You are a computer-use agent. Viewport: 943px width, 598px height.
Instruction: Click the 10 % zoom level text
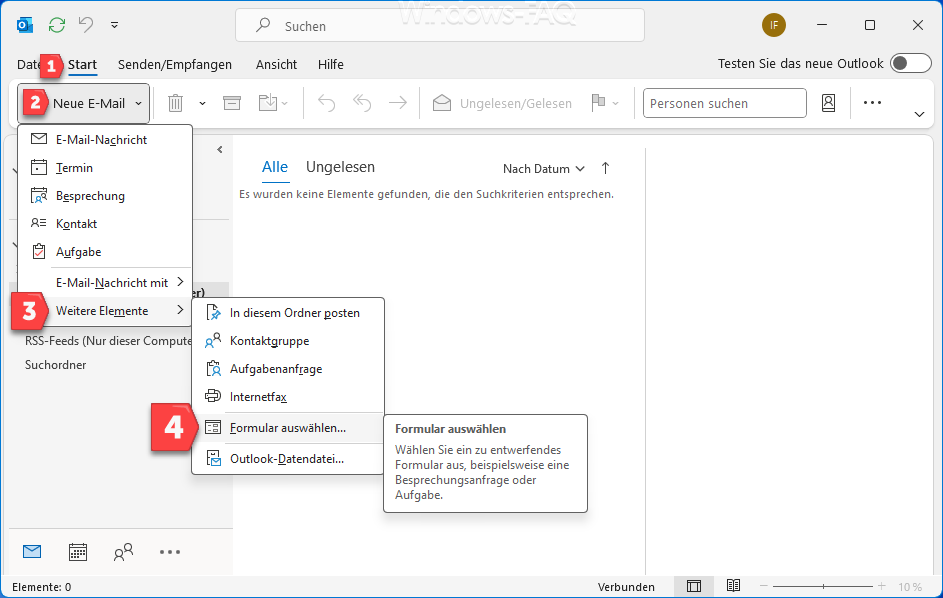[x=910, y=587]
